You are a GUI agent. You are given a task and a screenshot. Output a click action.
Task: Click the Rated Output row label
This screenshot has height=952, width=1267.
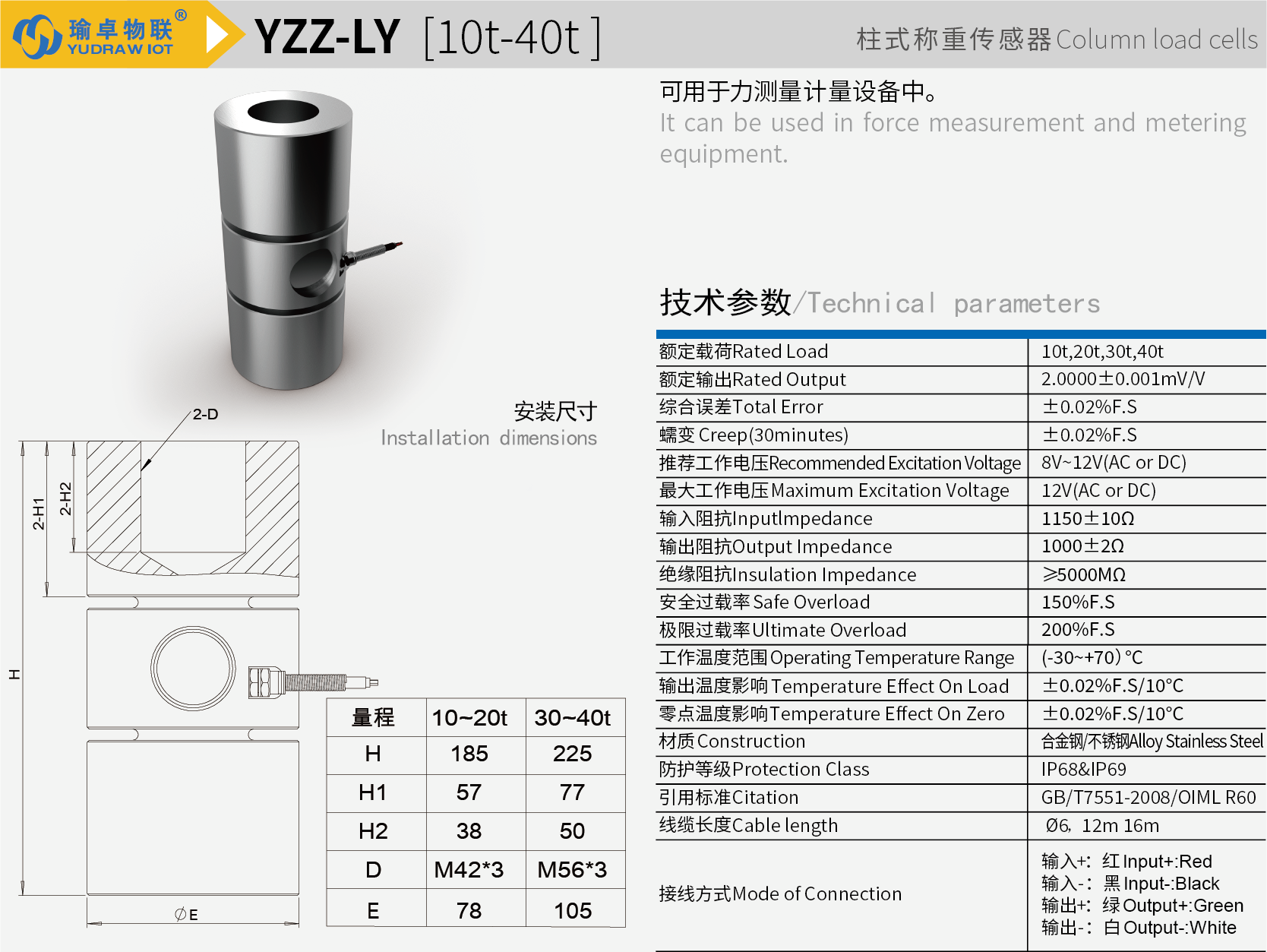click(x=753, y=379)
